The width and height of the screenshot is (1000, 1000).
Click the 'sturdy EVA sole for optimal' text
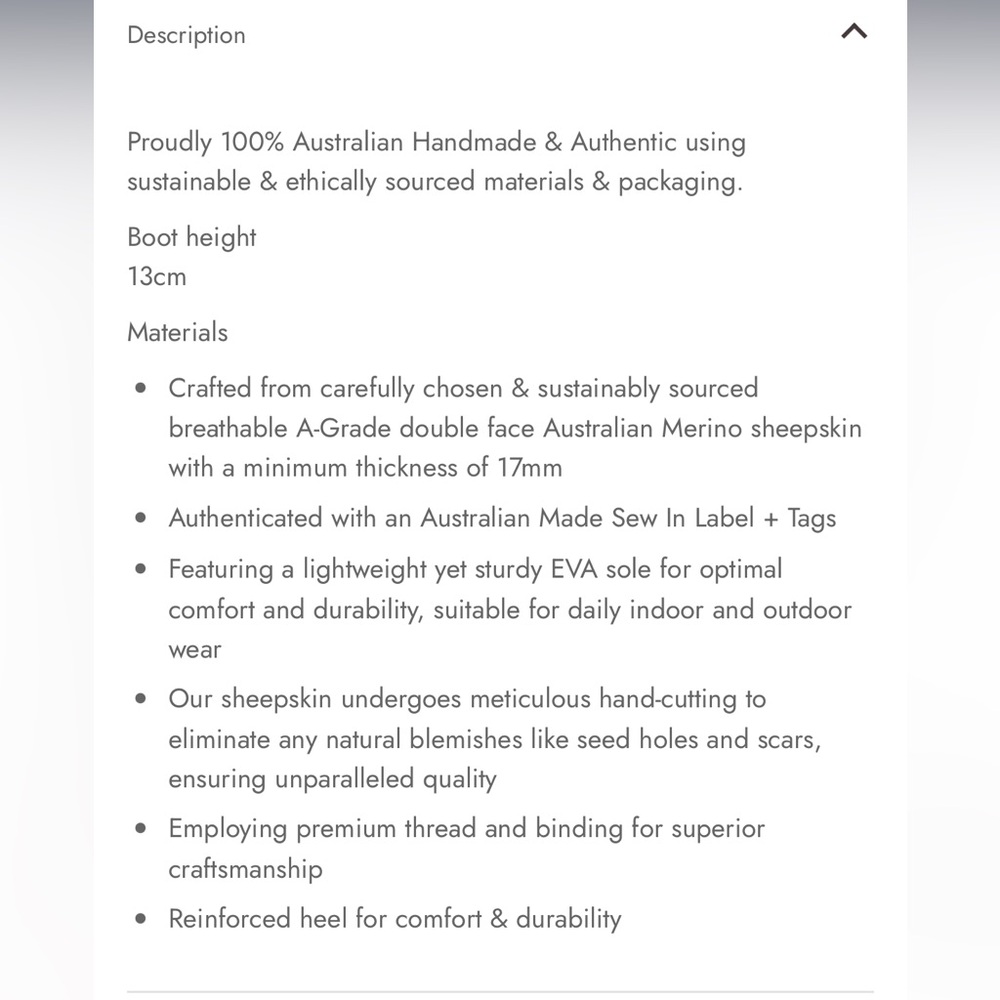[628, 569]
